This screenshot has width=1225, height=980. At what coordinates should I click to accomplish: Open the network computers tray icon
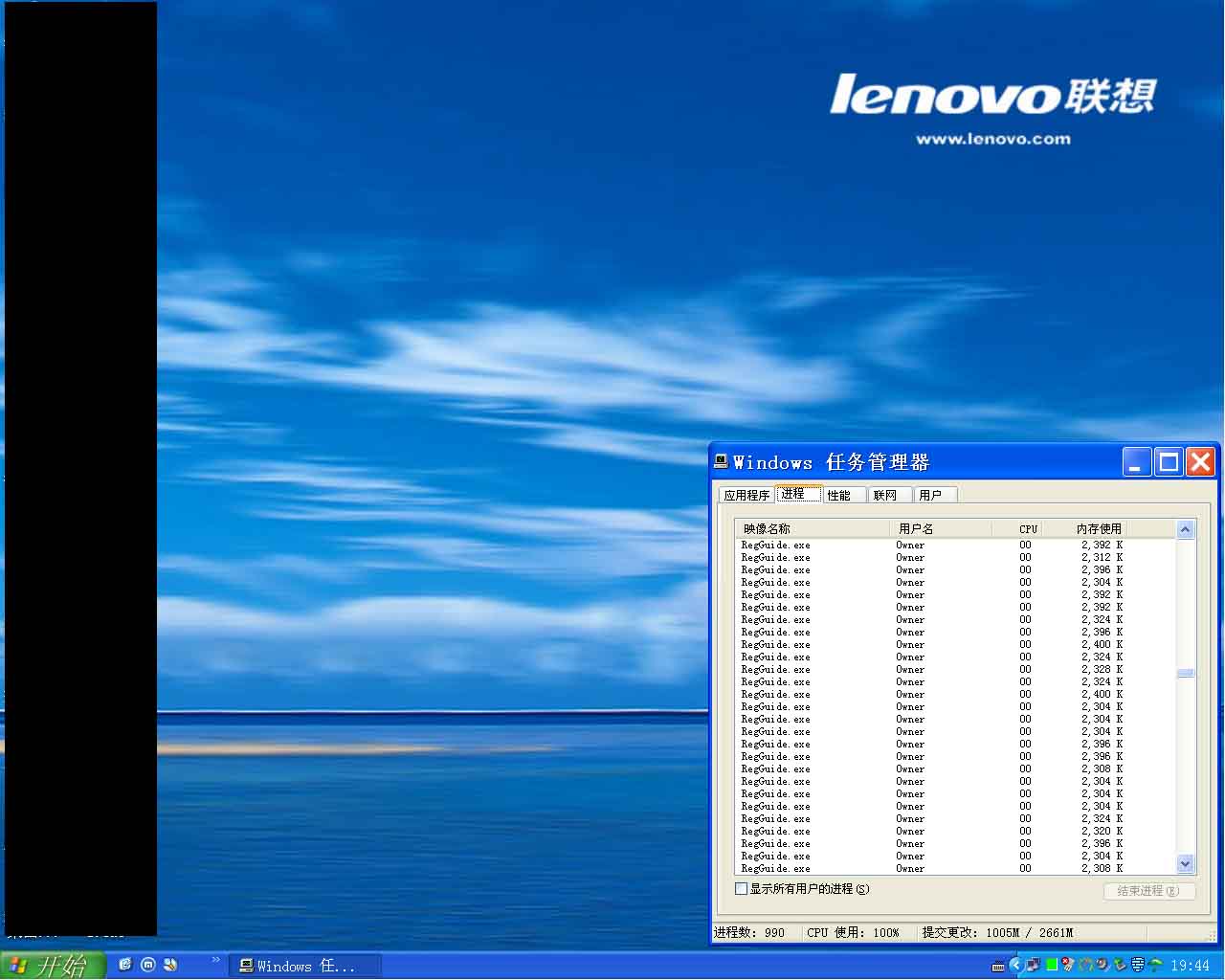[1033, 965]
